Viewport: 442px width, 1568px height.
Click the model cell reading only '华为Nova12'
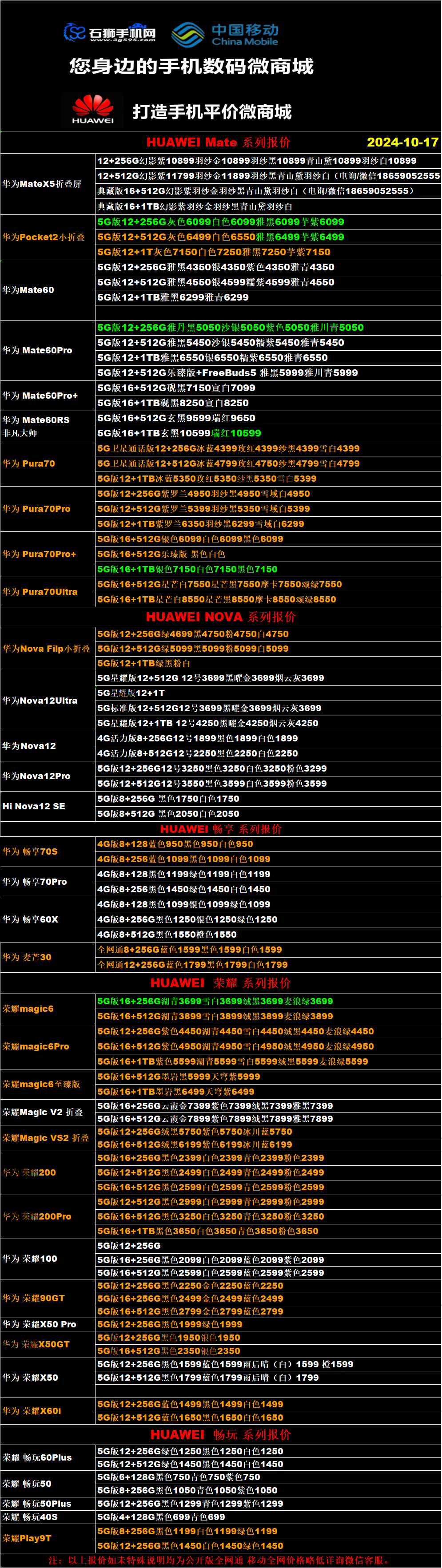(48, 746)
